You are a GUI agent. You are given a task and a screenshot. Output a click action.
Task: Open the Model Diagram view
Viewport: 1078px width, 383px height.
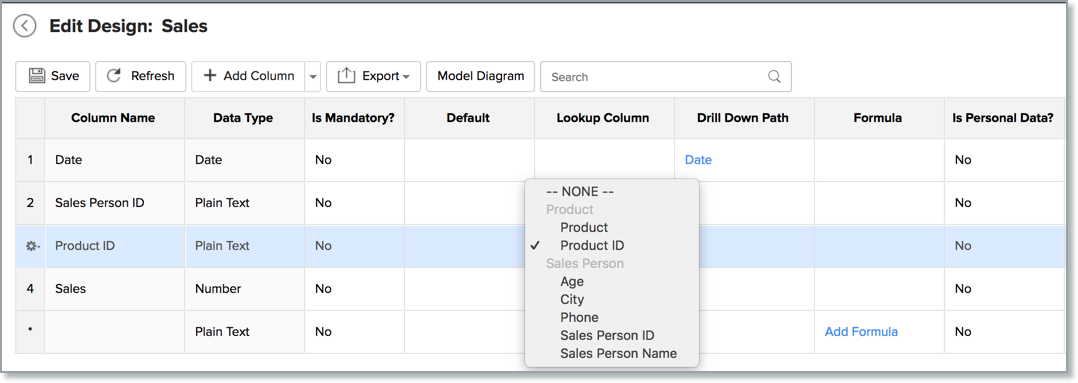tap(481, 76)
